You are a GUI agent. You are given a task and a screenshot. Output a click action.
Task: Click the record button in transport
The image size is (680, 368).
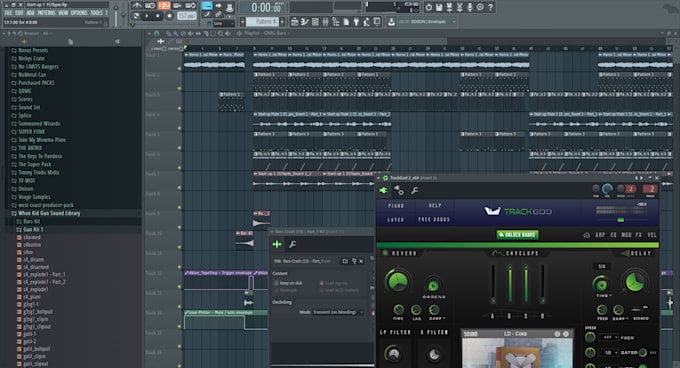point(169,16)
